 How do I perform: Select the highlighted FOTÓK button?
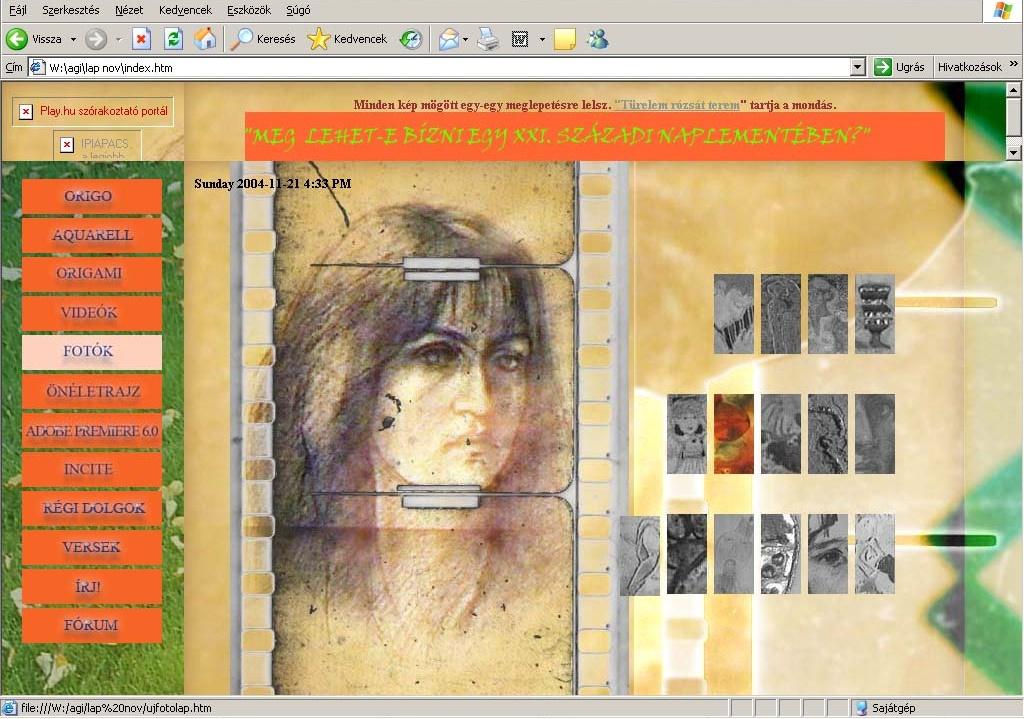(92, 352)
